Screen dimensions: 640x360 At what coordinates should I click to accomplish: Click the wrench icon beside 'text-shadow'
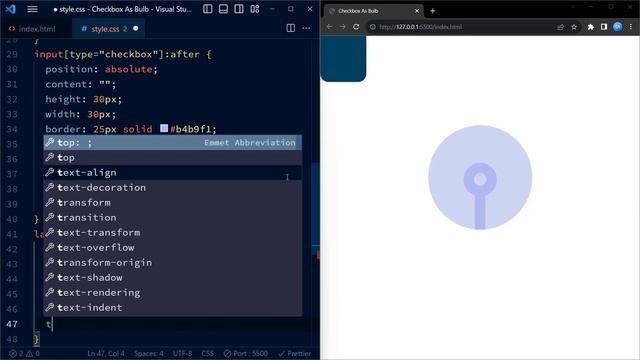[50, 278]
